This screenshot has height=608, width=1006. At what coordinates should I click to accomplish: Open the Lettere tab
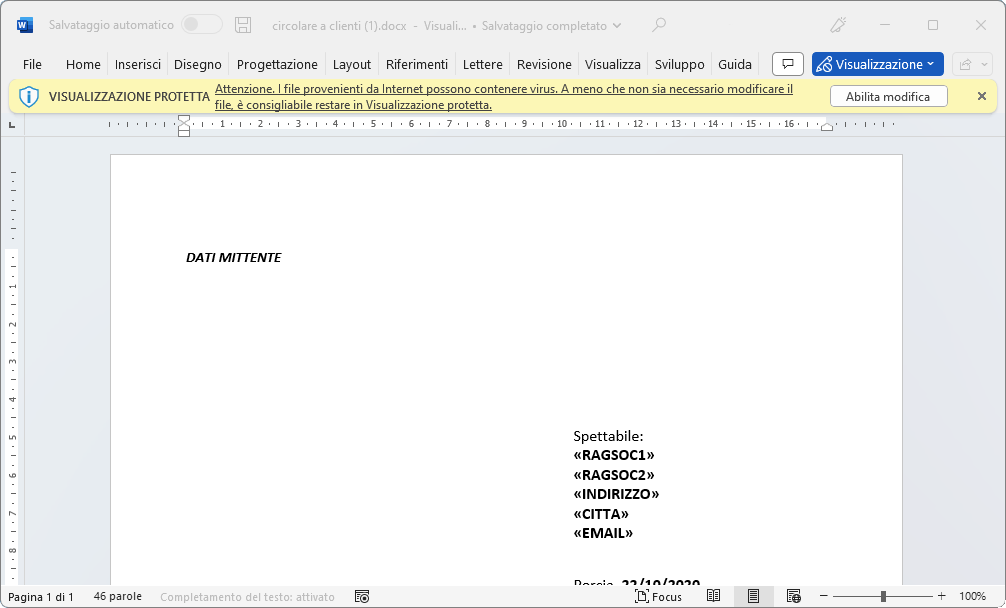(x=482, y=64)
